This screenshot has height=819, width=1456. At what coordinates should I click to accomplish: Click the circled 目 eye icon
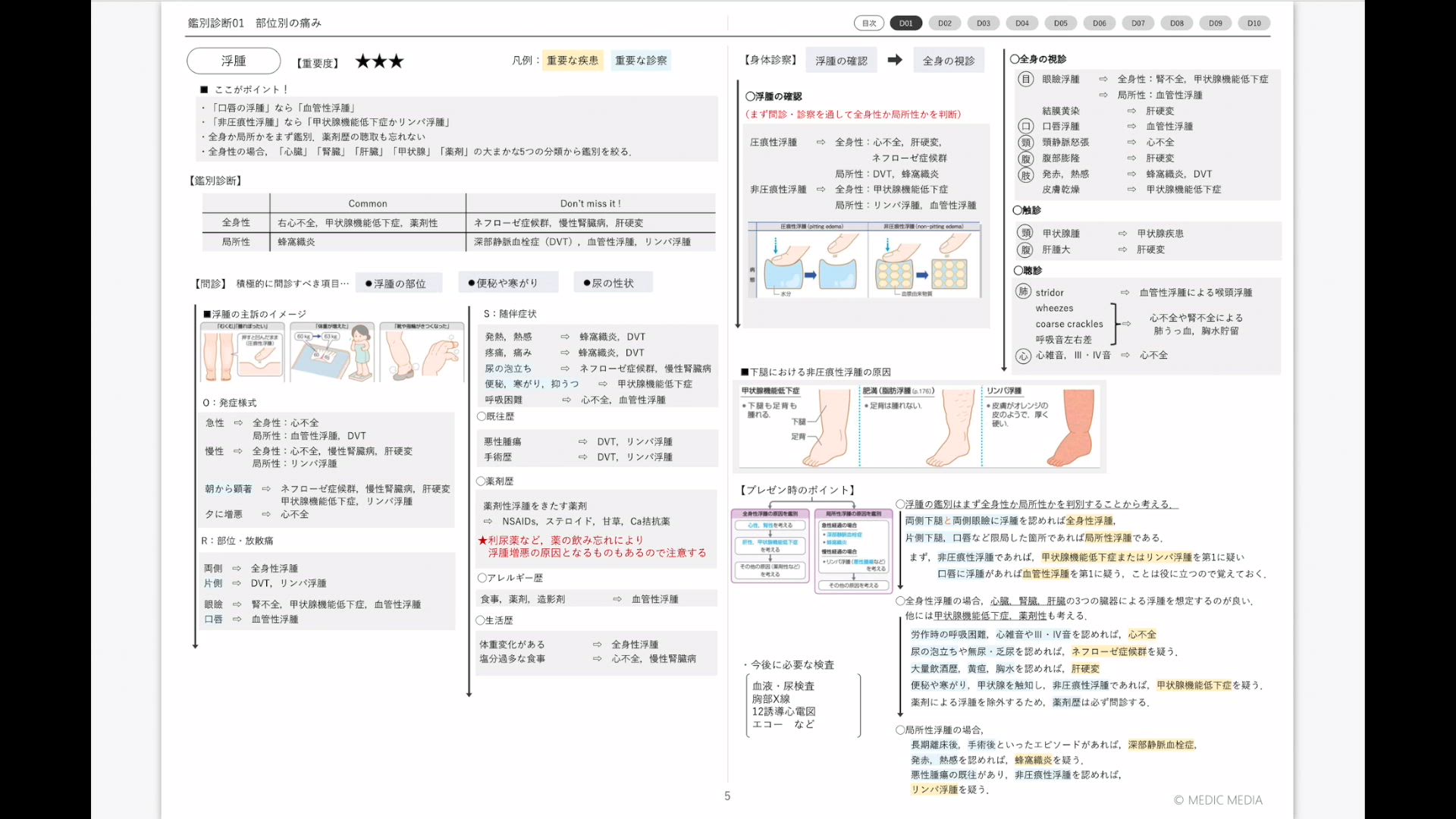click(1025, 79)
